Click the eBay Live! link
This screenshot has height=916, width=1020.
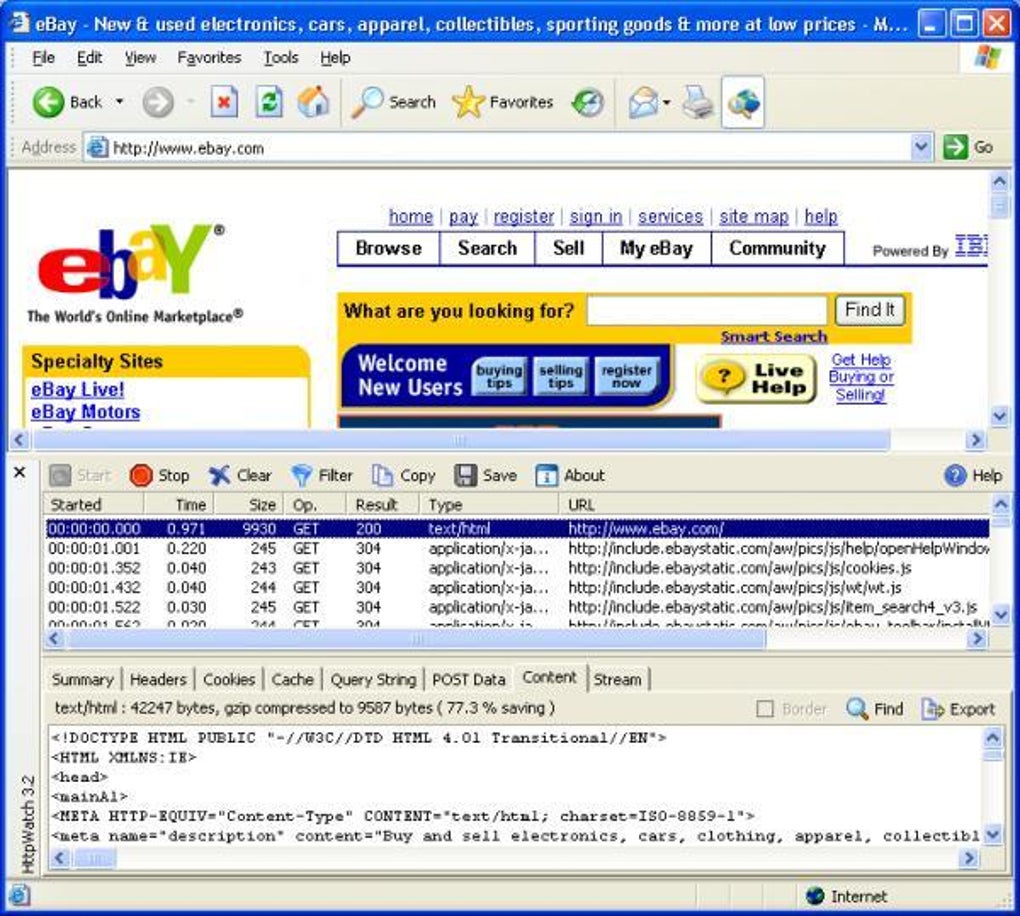[77, 390]
